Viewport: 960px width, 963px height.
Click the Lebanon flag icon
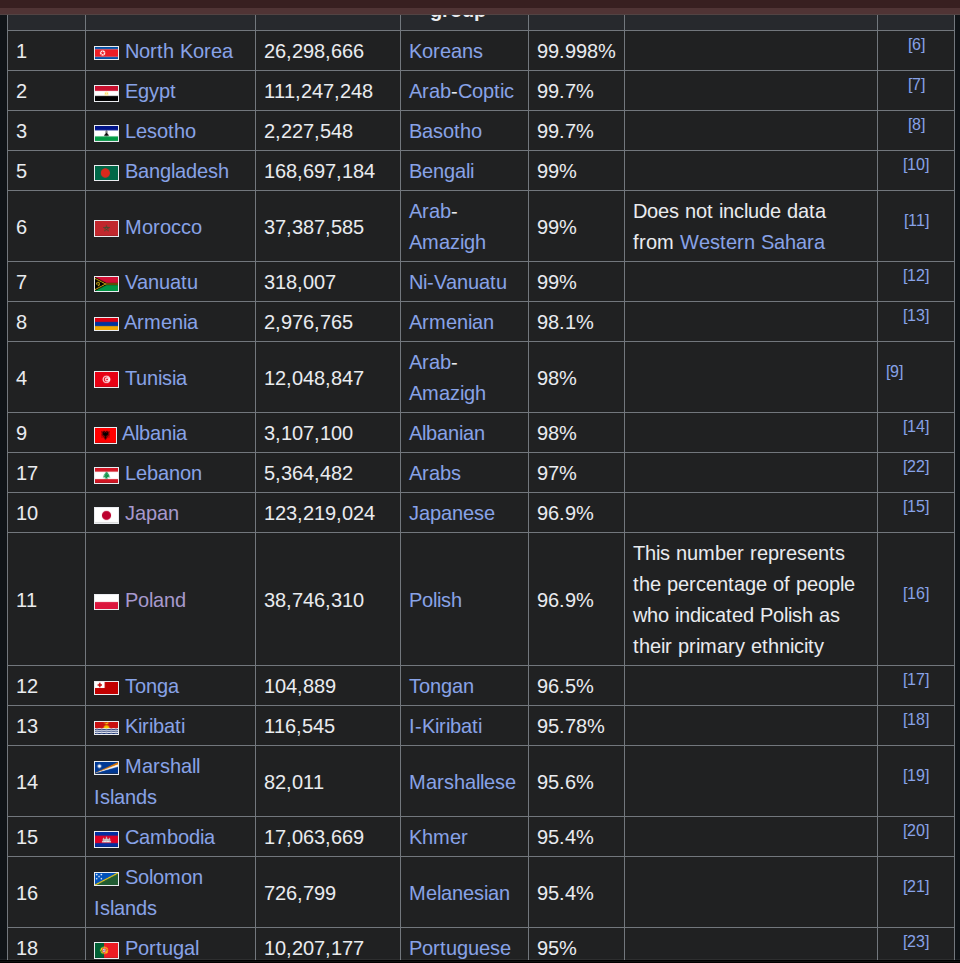106,475
